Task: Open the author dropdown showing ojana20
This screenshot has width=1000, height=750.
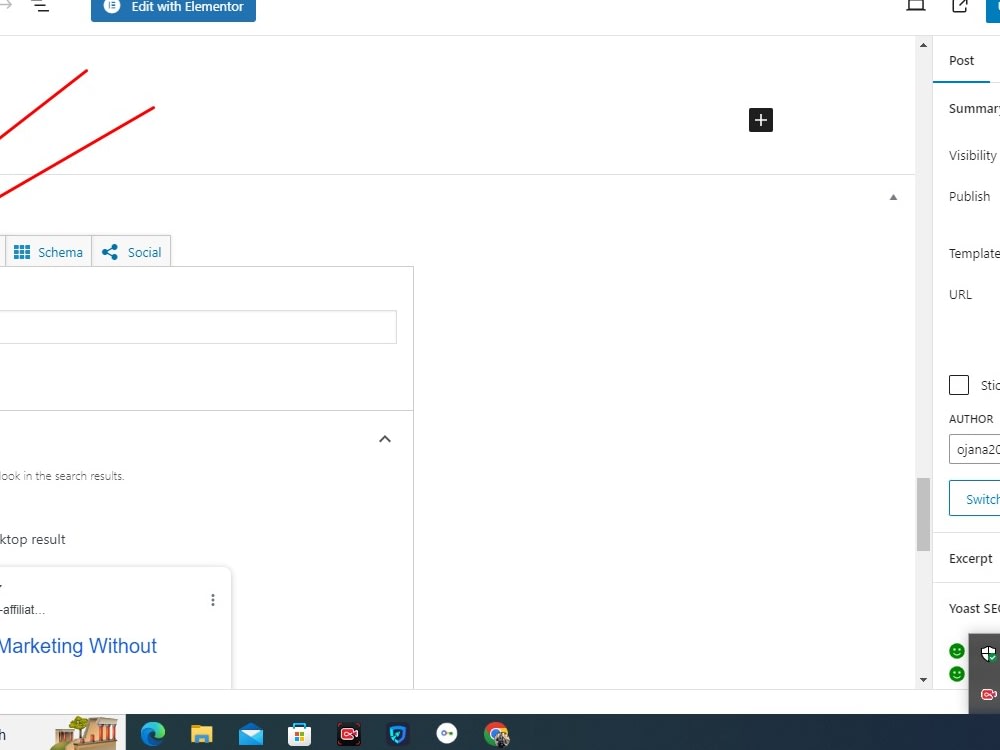Action: [x=974, y=449]
